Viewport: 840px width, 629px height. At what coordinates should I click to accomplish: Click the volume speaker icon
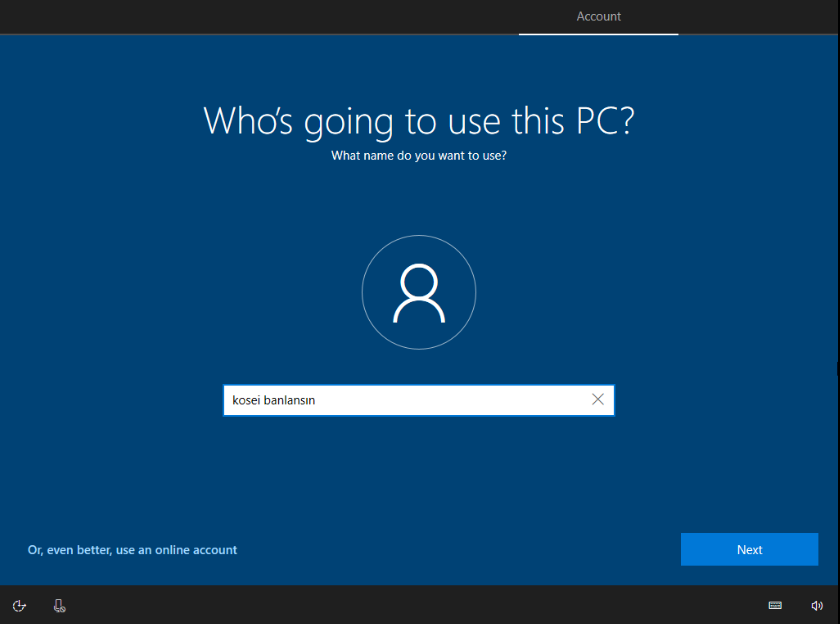(816, 605)
